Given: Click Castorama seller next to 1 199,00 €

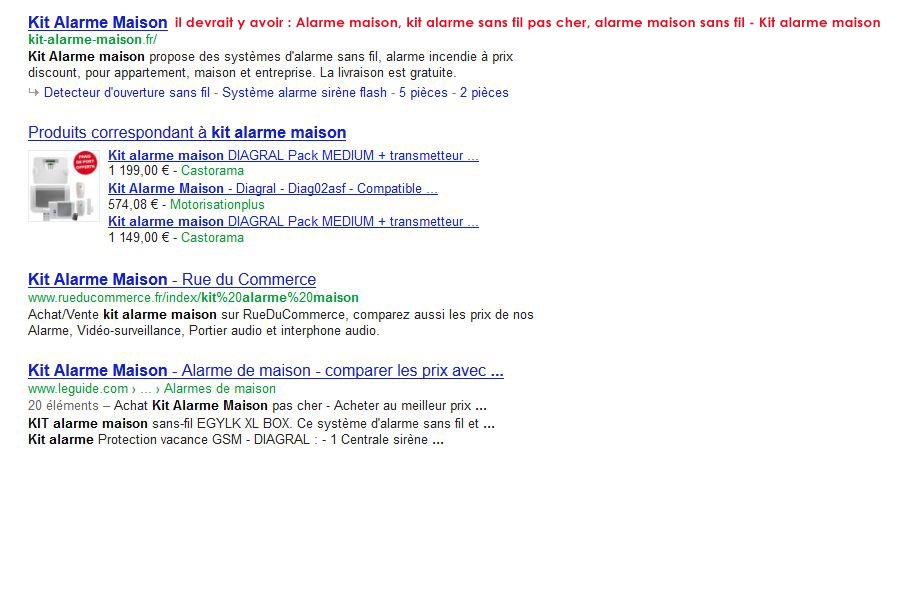Looking at the screenshot, I should click(x=212, y=171).
